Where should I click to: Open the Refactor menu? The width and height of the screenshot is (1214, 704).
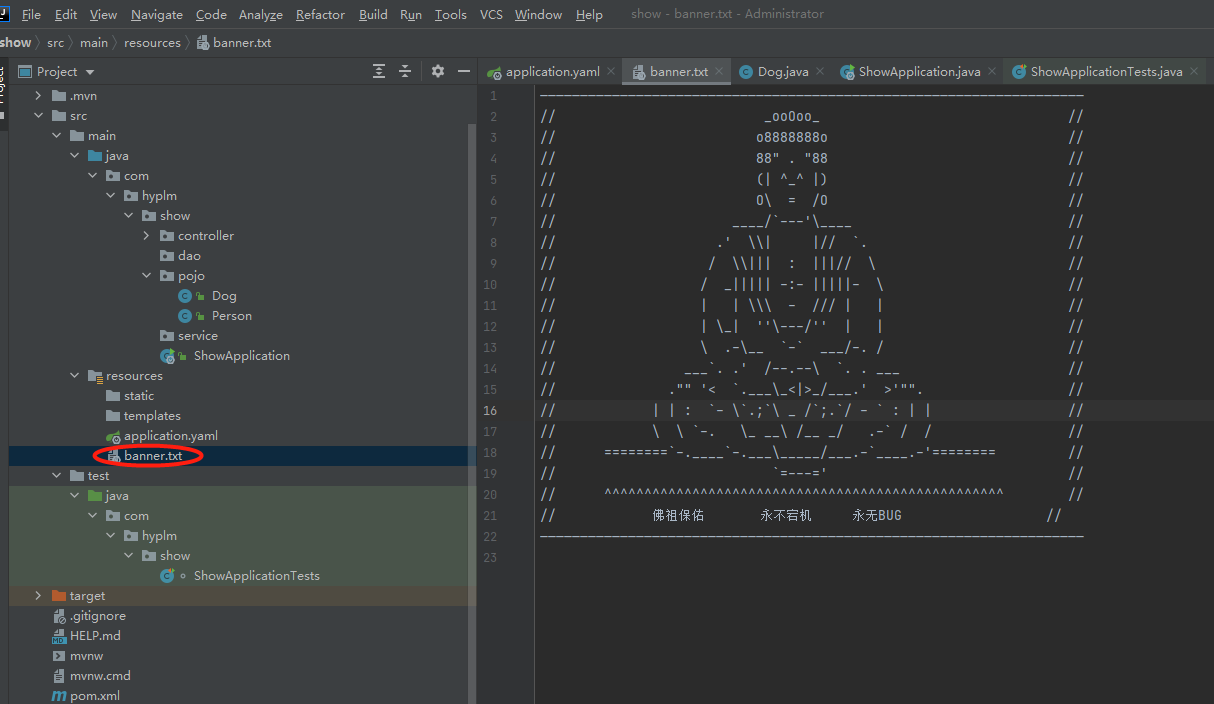[x=320, y=14]
